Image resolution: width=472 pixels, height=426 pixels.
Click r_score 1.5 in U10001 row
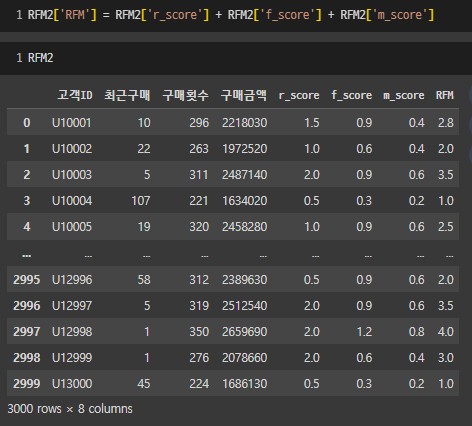tap(312, 123)
